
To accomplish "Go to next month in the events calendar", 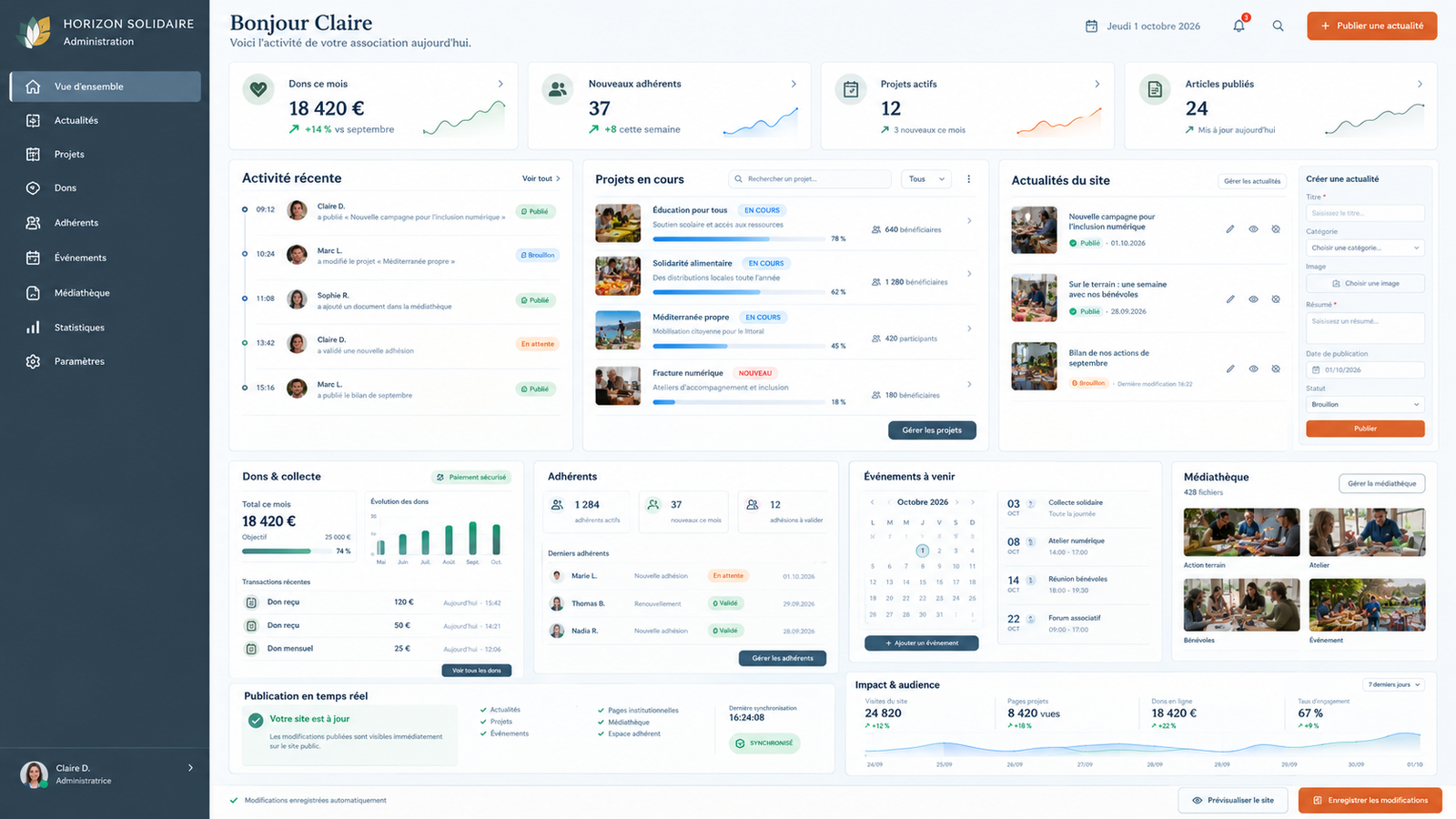I will point(972,502).
